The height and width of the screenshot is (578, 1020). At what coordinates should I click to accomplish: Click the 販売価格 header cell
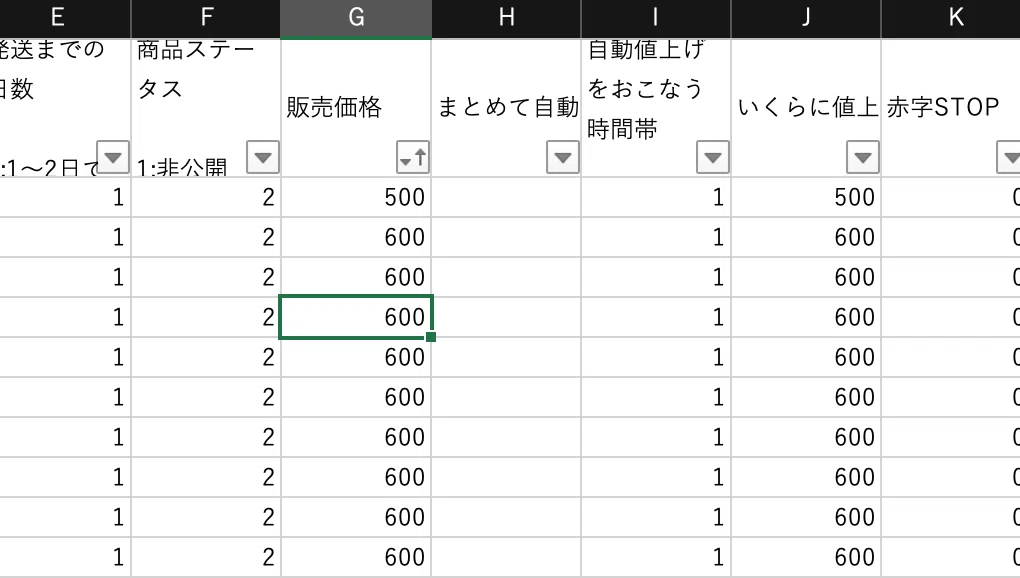356,107
